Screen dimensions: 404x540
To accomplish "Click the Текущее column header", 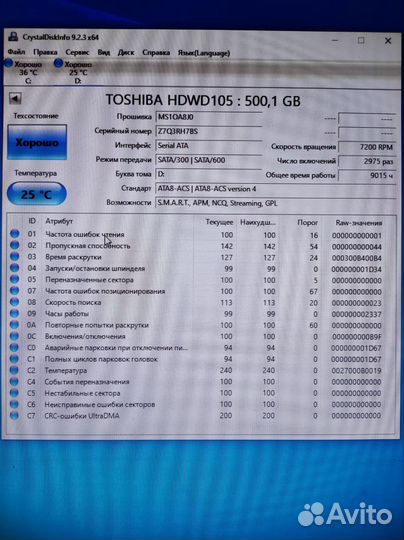I will point(219,222).
